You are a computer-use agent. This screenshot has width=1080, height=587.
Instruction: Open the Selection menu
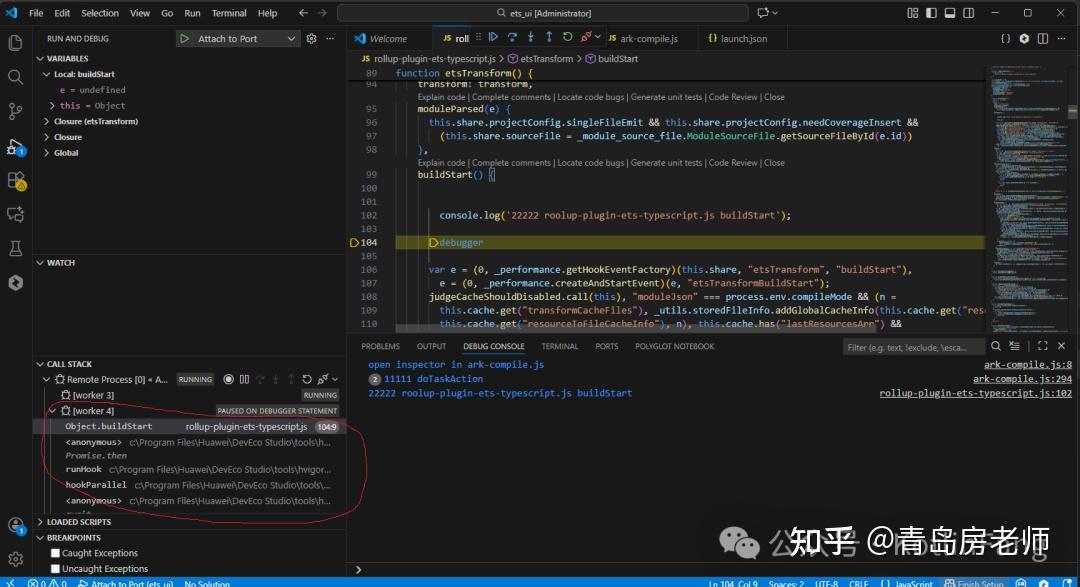coord(100,13)
